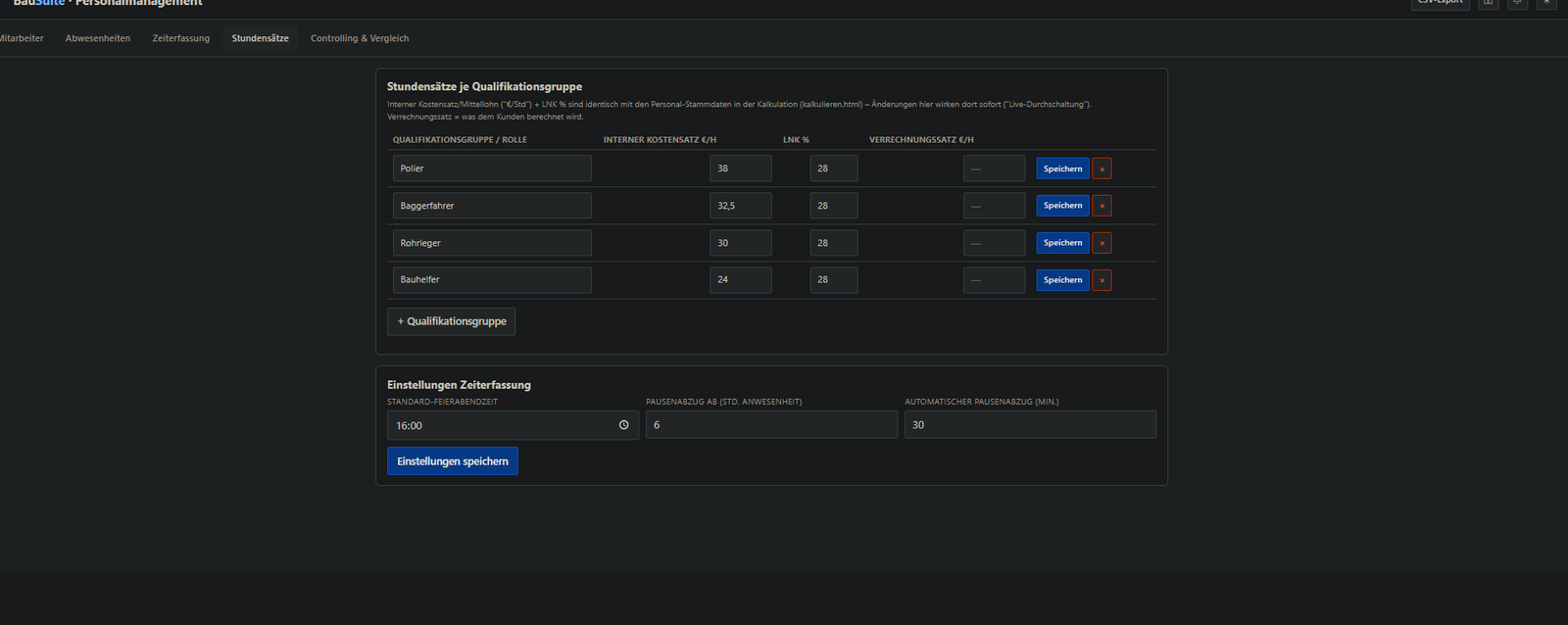Open the Controlling & Vergleich tab

click(x=360, y=38)
